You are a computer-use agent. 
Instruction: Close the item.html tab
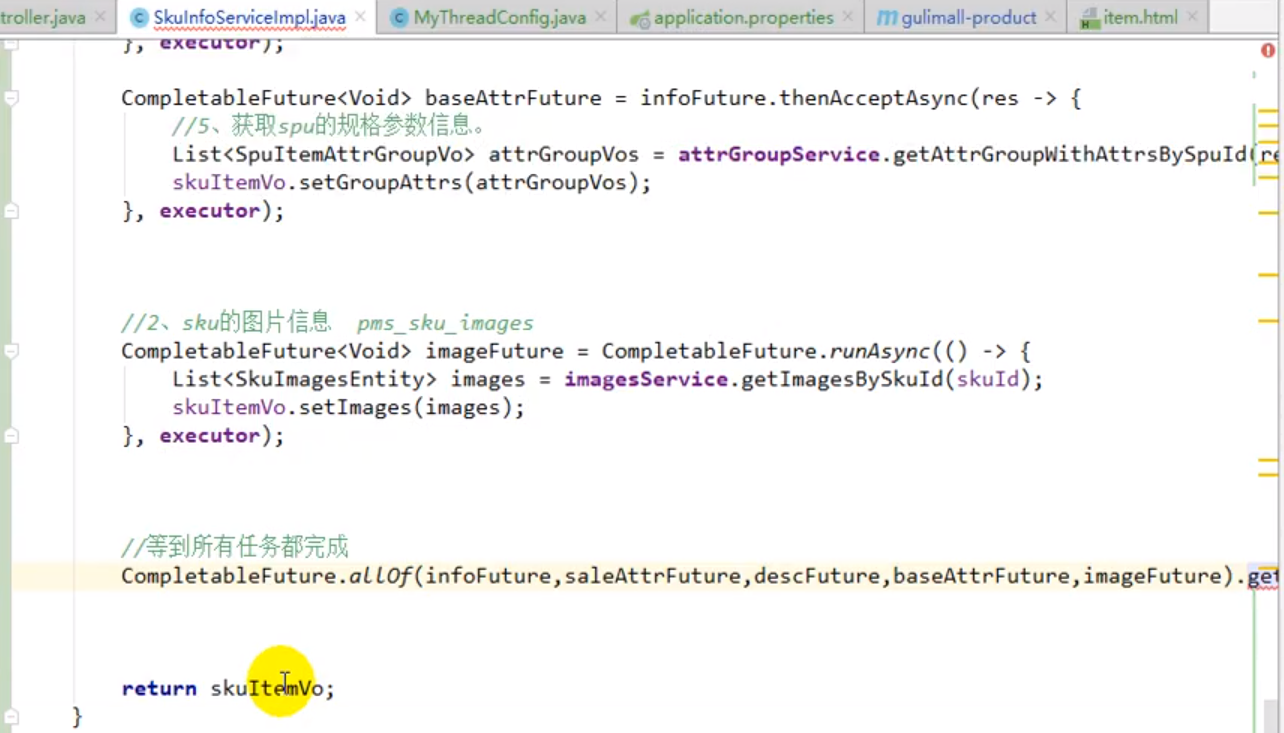click(1190, 17)
